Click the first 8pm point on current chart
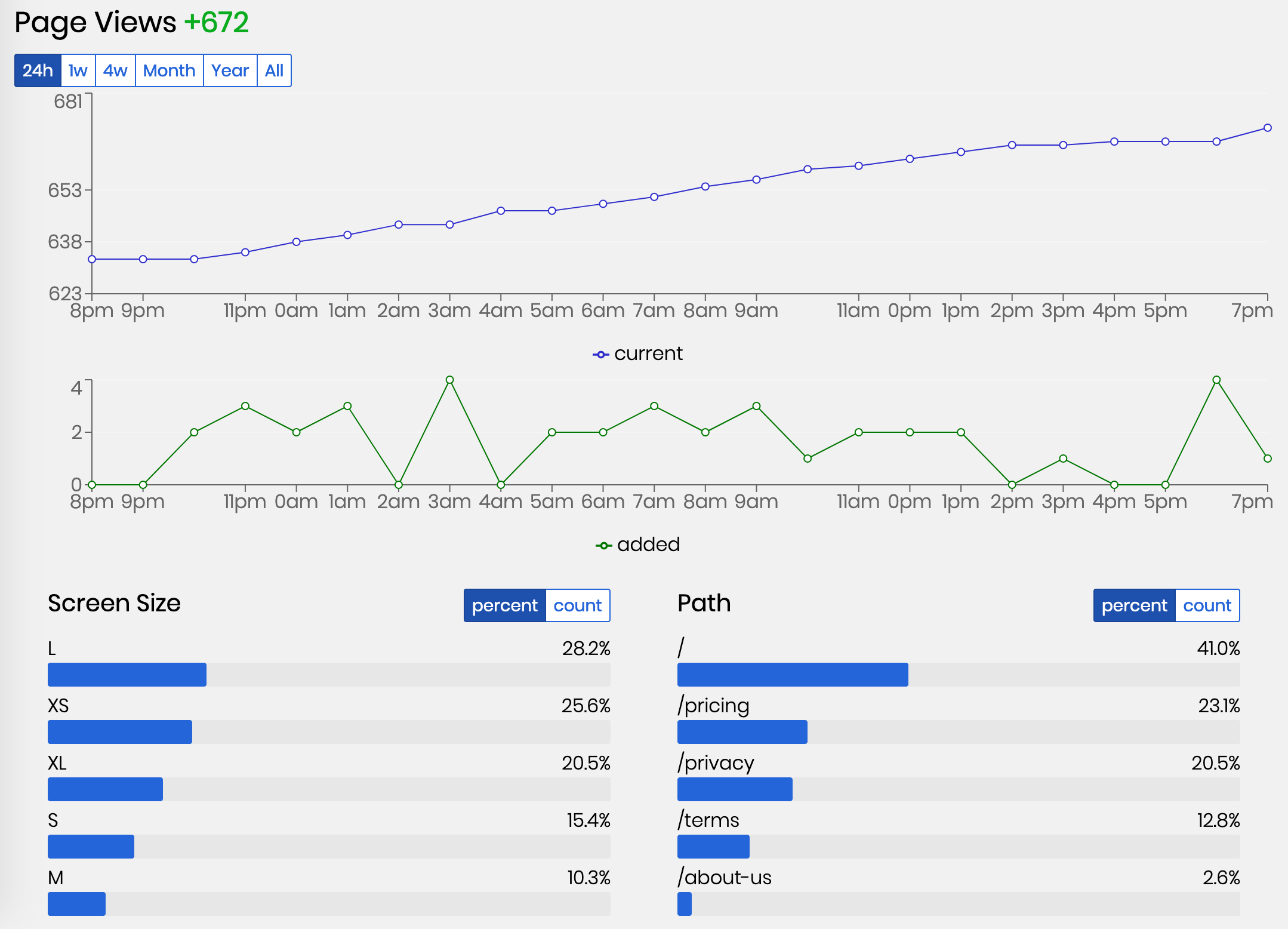 tap(92, 259)
